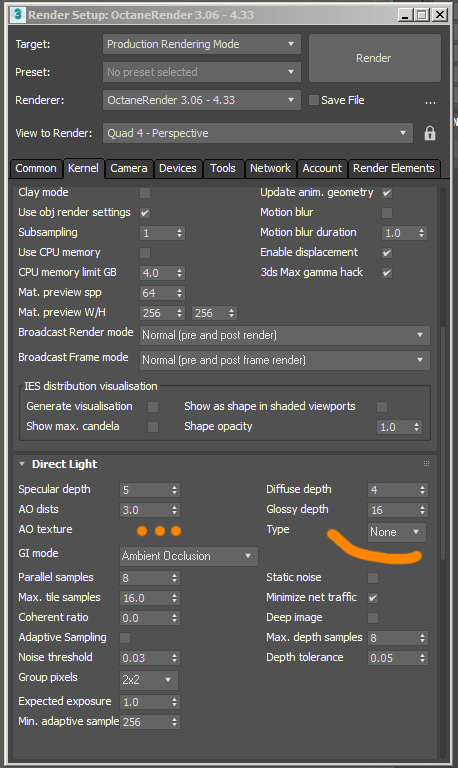Enable the Use CPU memory checkbox
The width and height of the screenshot is (458, 768).
point(145,253)
